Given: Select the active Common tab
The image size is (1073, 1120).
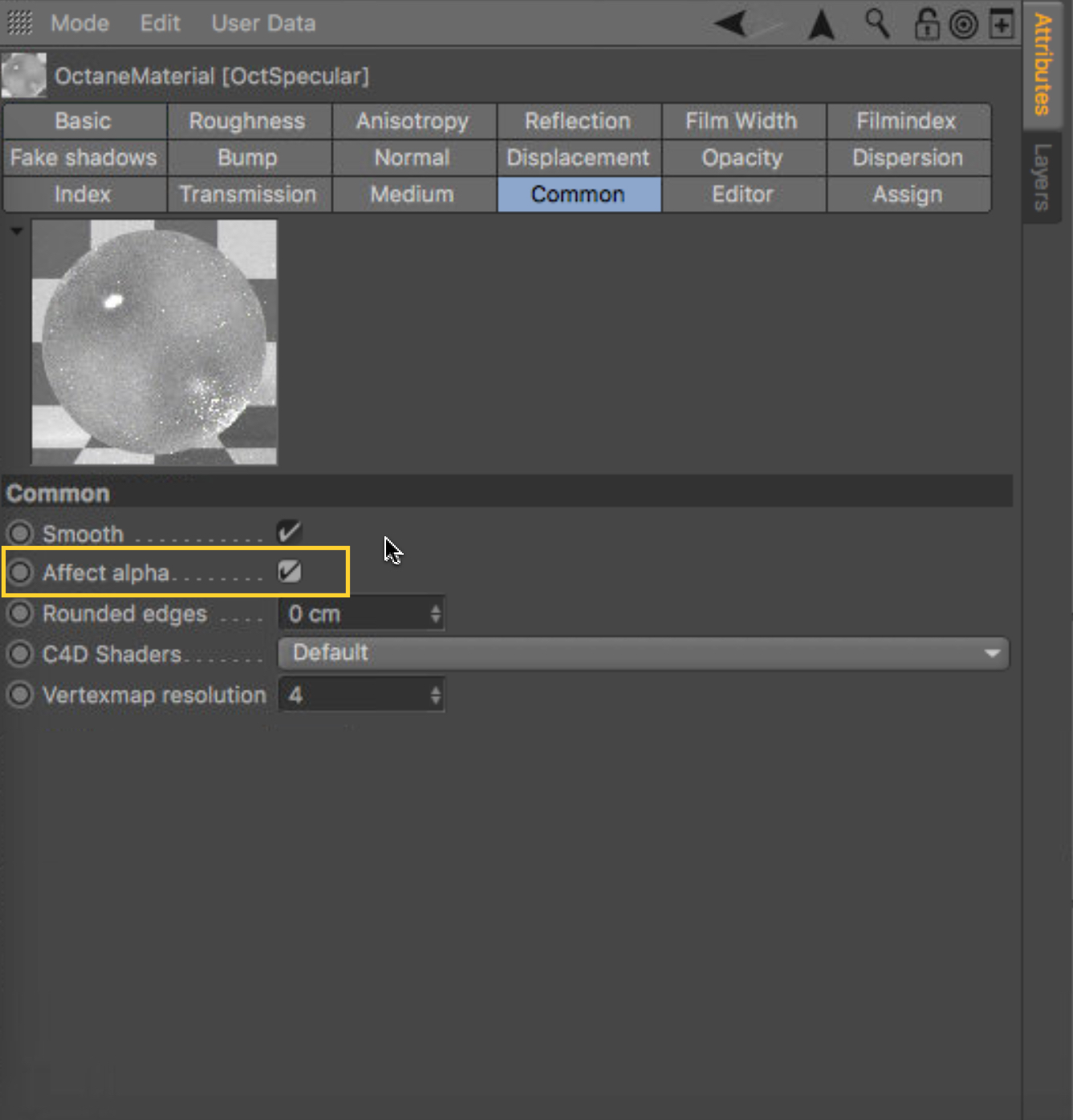Looking at the screenshot, I should (578, 194).
